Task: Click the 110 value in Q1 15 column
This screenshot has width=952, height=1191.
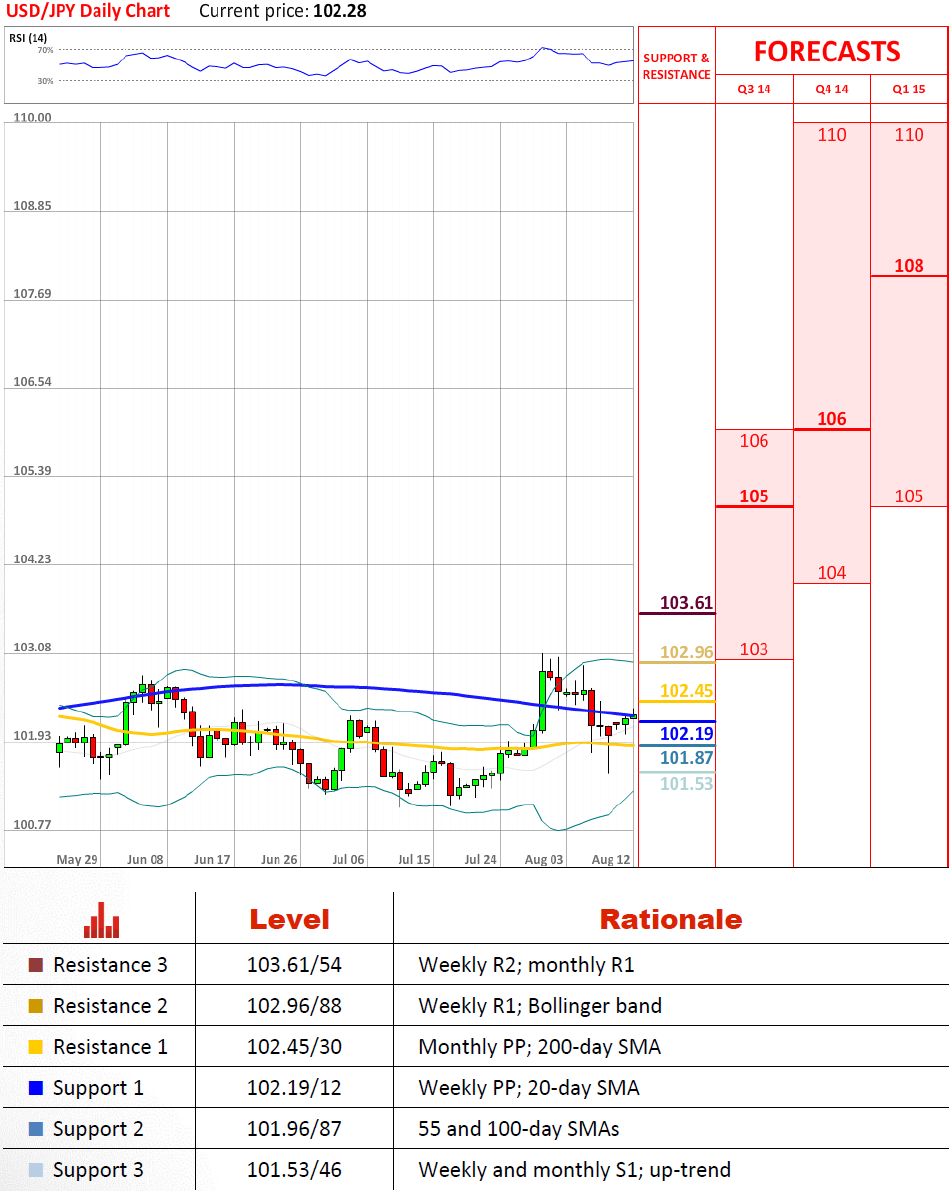Action: [x=909, y=135]
